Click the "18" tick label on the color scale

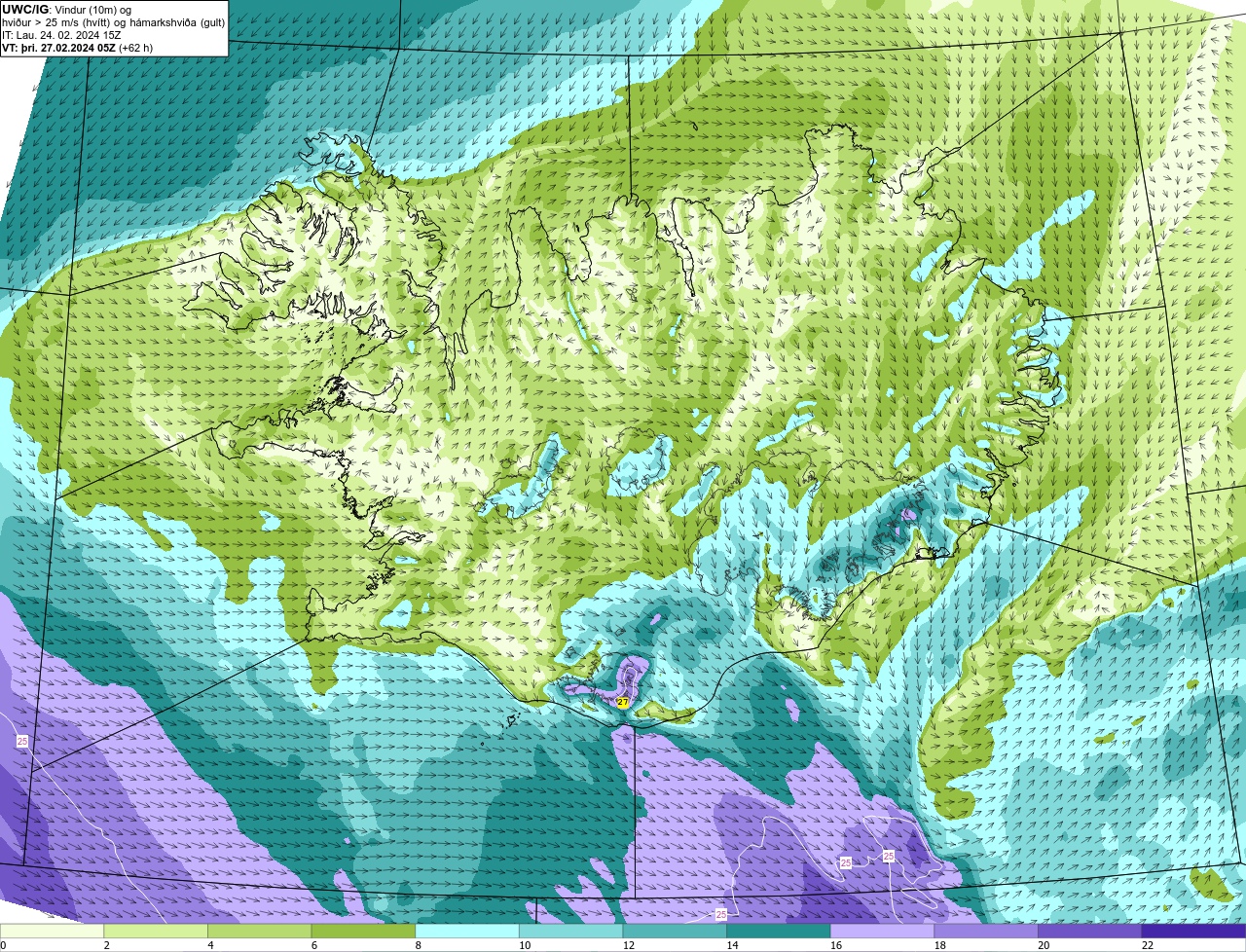click(x=940, y=945)
